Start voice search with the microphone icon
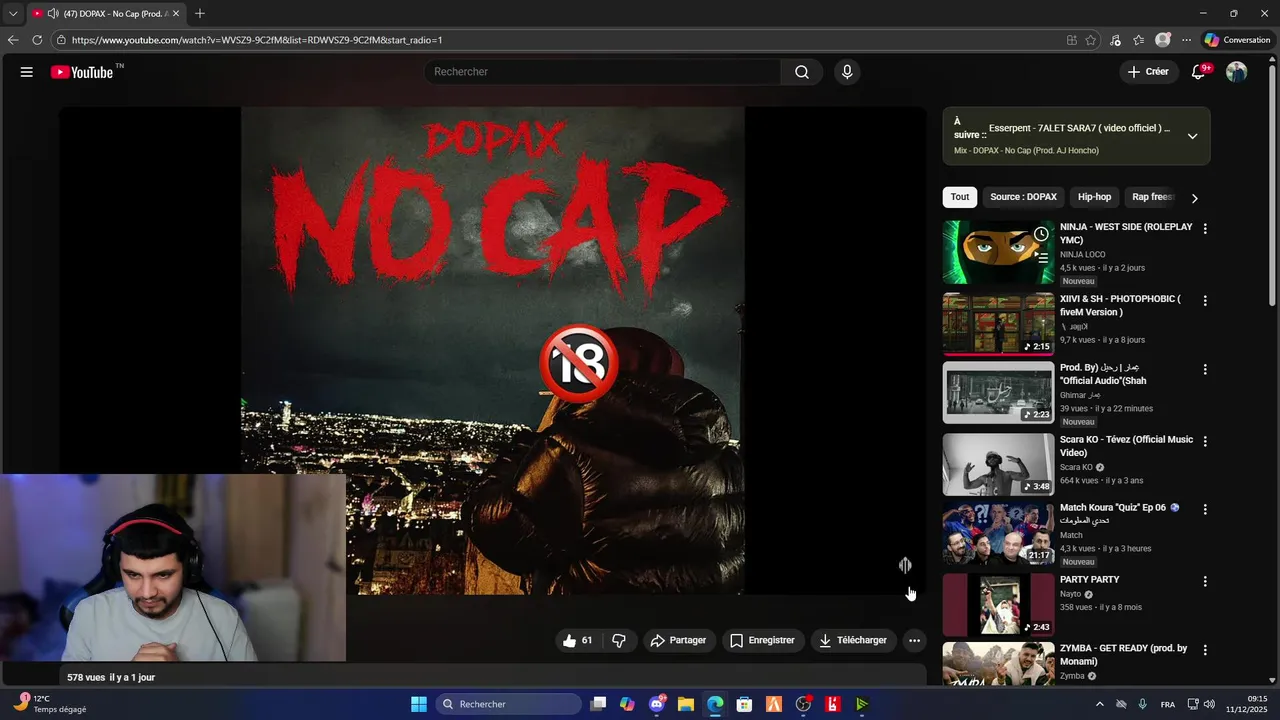Image resolution: width=1280 pixels, height=720 pixels. (847, 72)
